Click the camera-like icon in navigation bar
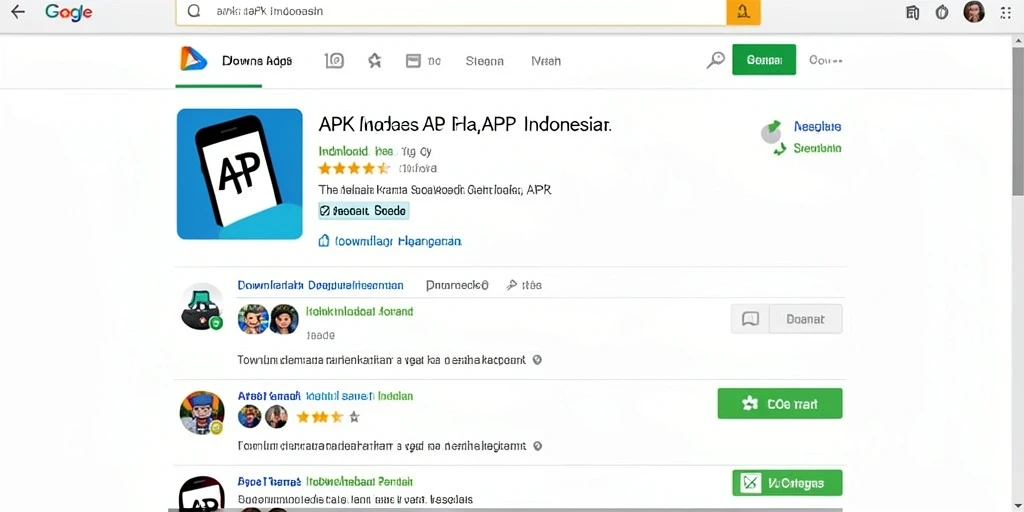 point(334,61)
